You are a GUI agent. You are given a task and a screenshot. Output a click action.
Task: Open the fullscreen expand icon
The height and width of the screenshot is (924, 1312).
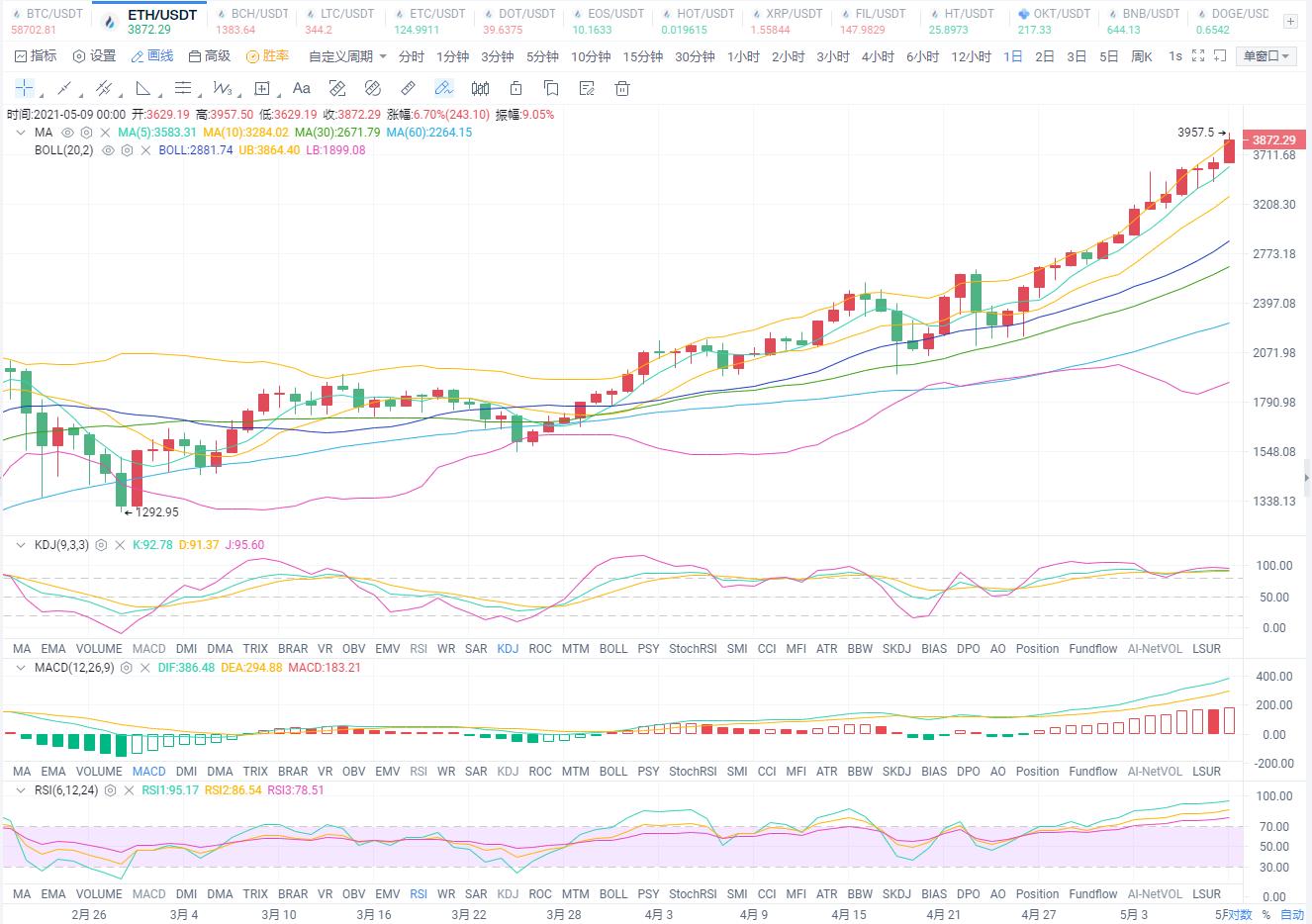(1198, 56)
